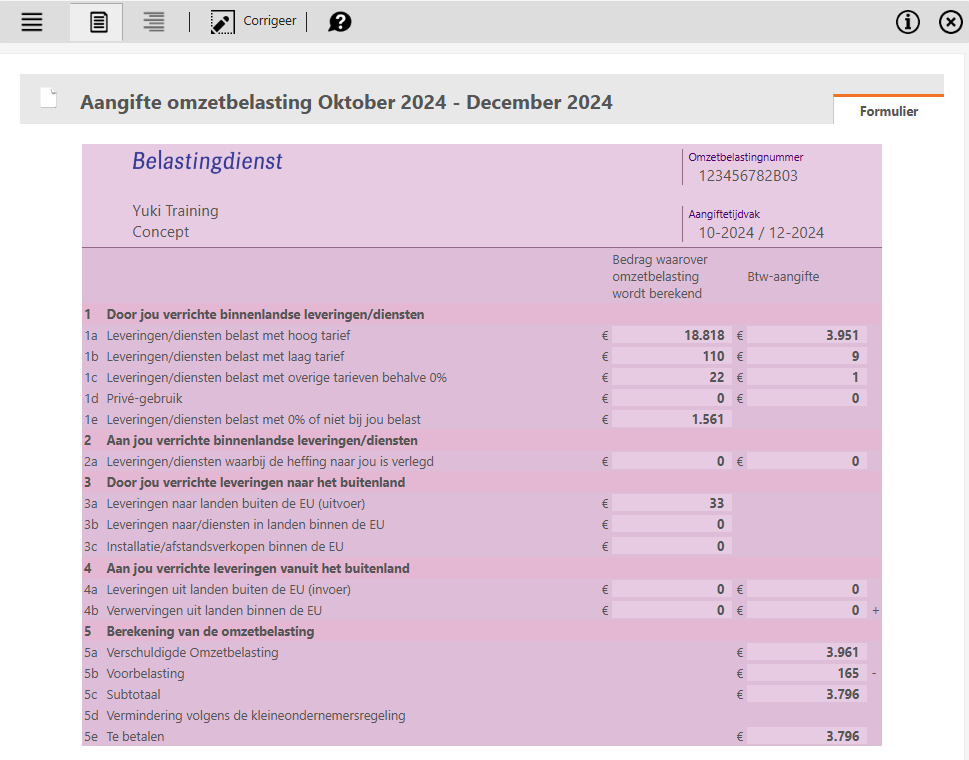This screenshot has height=760, width=969.
Task: Select the 1e amount field 1.561
Action: tap(672, 419)
